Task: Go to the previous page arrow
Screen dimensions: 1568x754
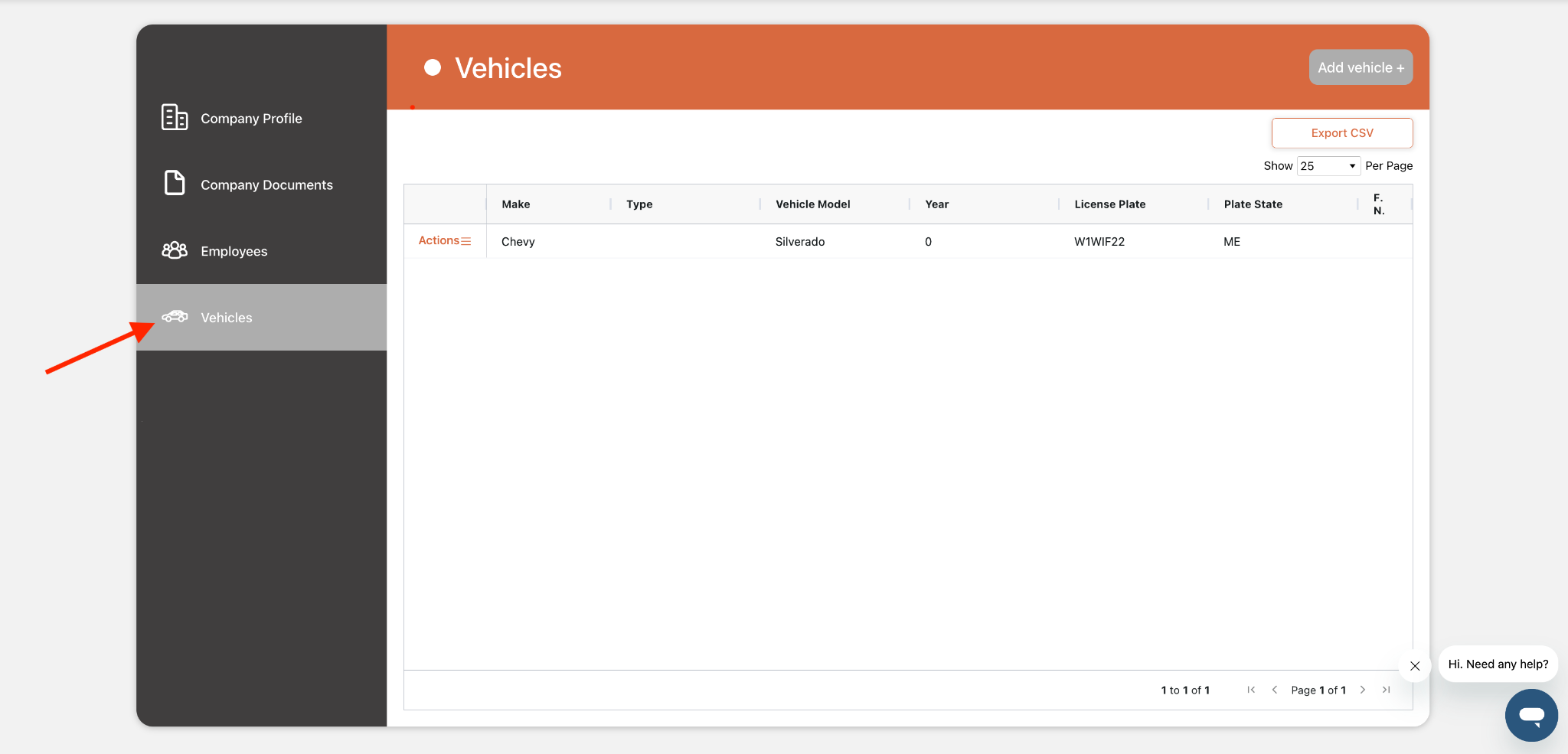Action: pos(1275,690)
